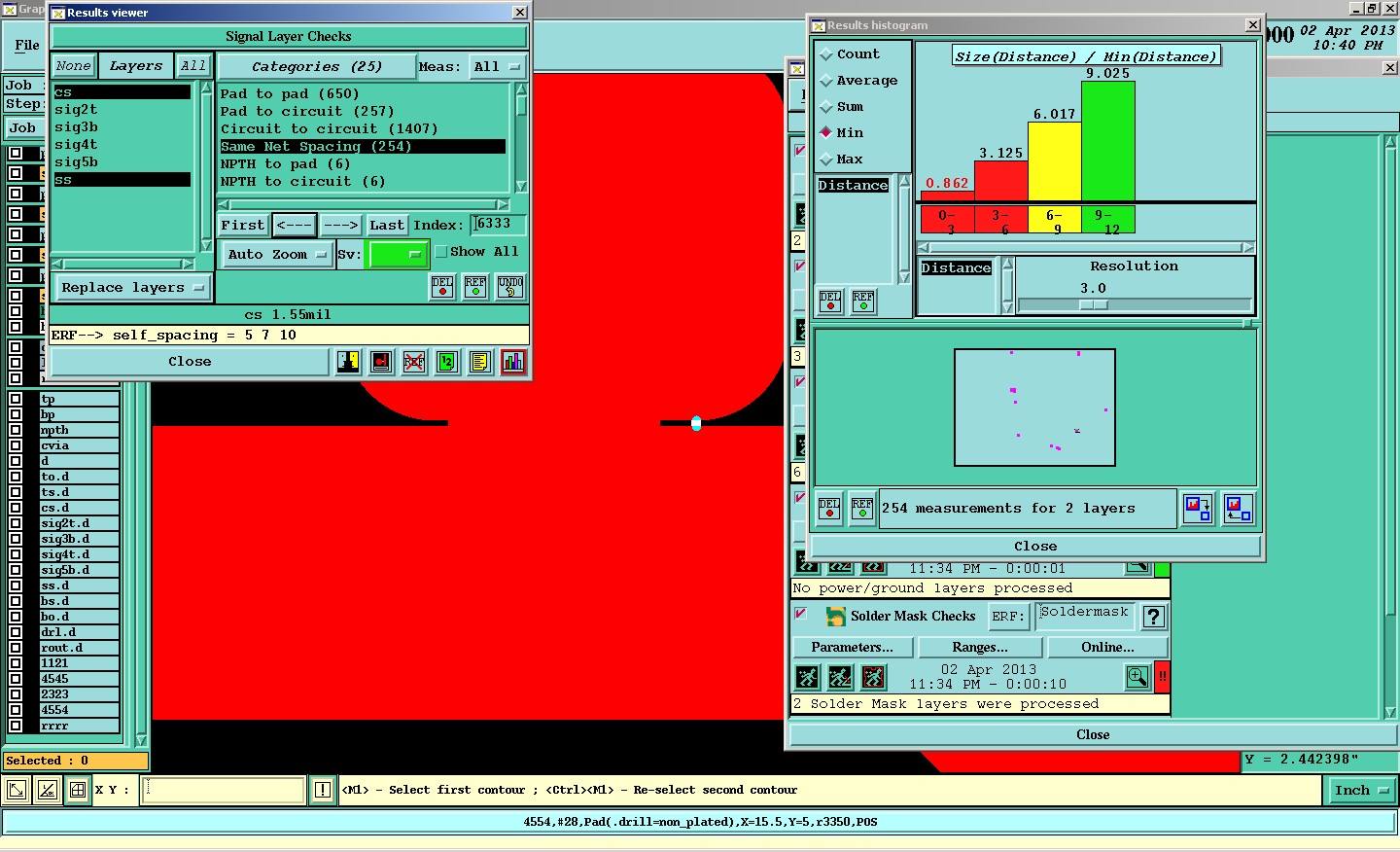Image resolution: width=1400 pixels, height=852 pixels.
Task: Toggle the results histogram chart icon
Action: coord(513,362)
